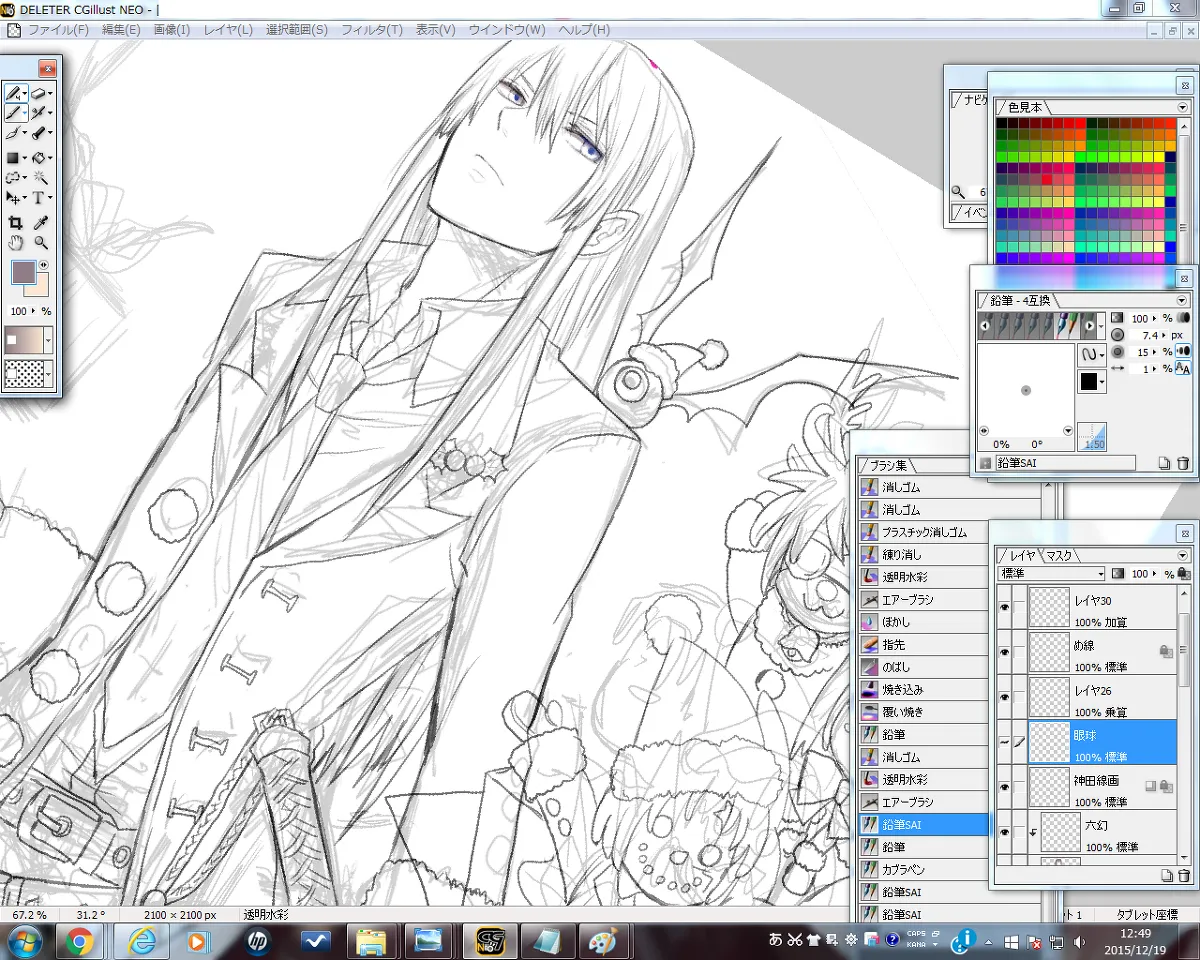Image resolution: width=1200 pixels, height=960 pixels.
Task: Click the 鉛筆SAI brush name field
Action: [x=1064, y=463]
